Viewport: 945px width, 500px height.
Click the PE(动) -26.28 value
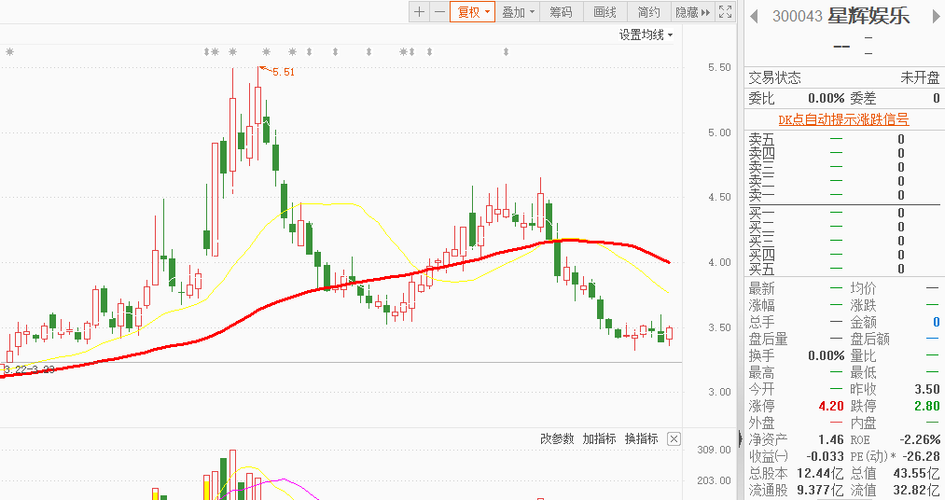(x=920, y=457)
